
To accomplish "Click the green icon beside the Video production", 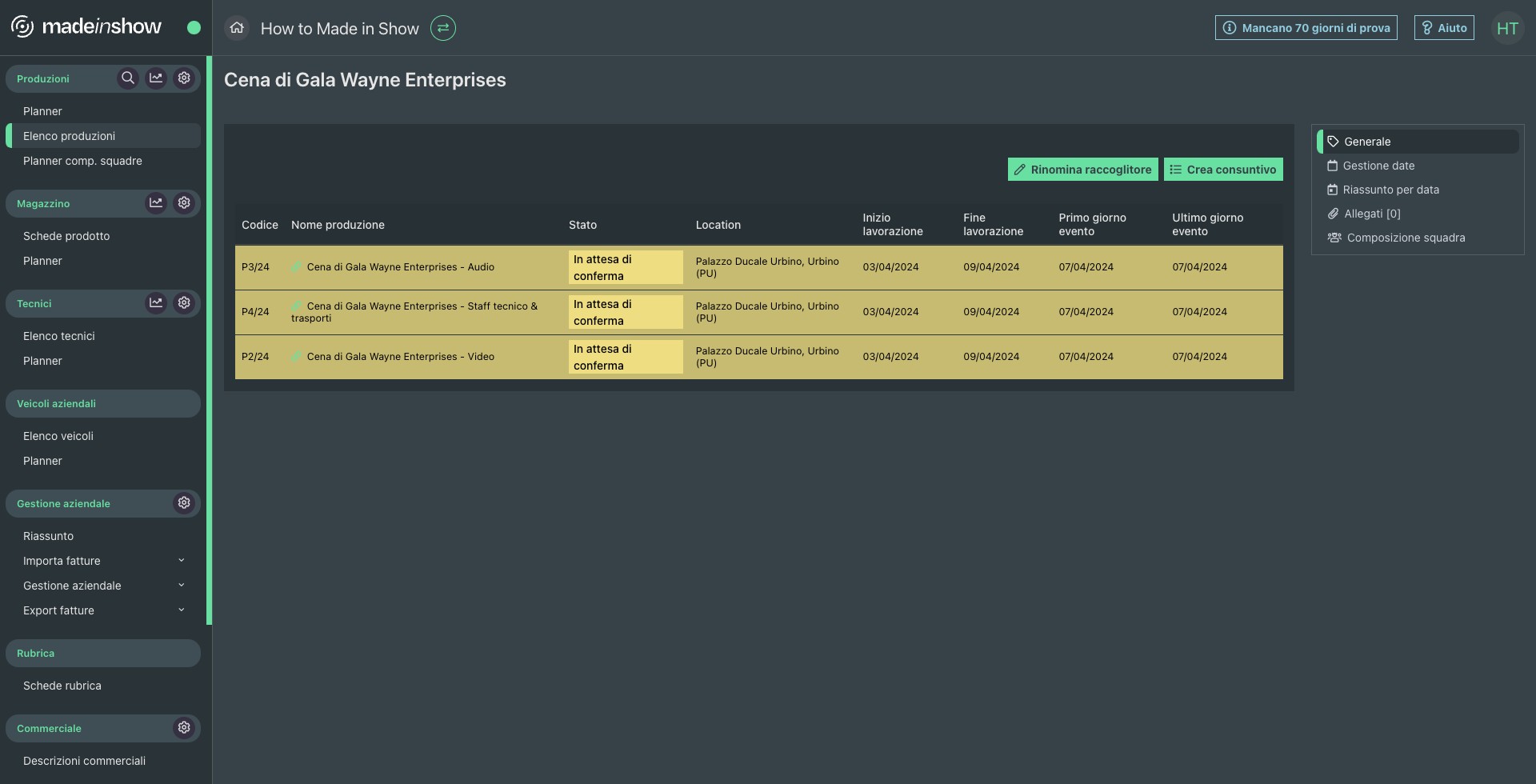I will 297,356.
